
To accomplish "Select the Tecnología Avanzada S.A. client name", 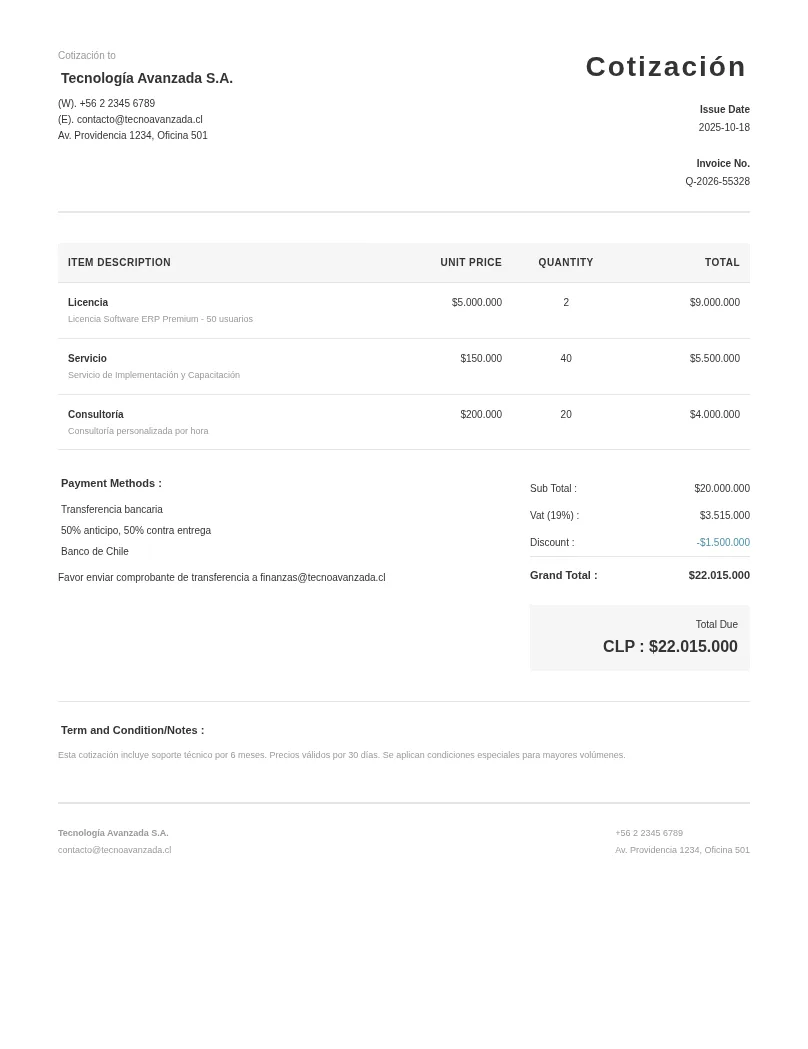I will [146, 78].
